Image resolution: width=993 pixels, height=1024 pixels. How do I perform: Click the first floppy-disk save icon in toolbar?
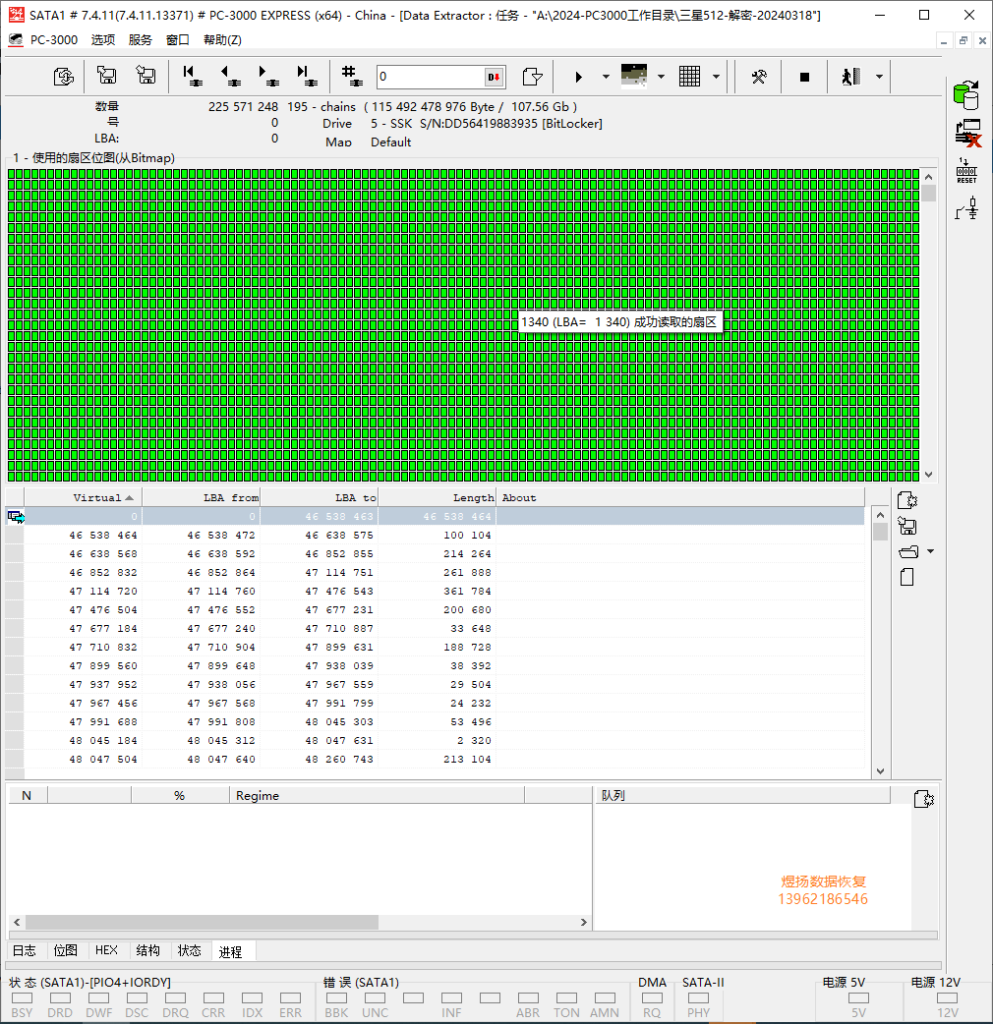click(x=106, y=76)
